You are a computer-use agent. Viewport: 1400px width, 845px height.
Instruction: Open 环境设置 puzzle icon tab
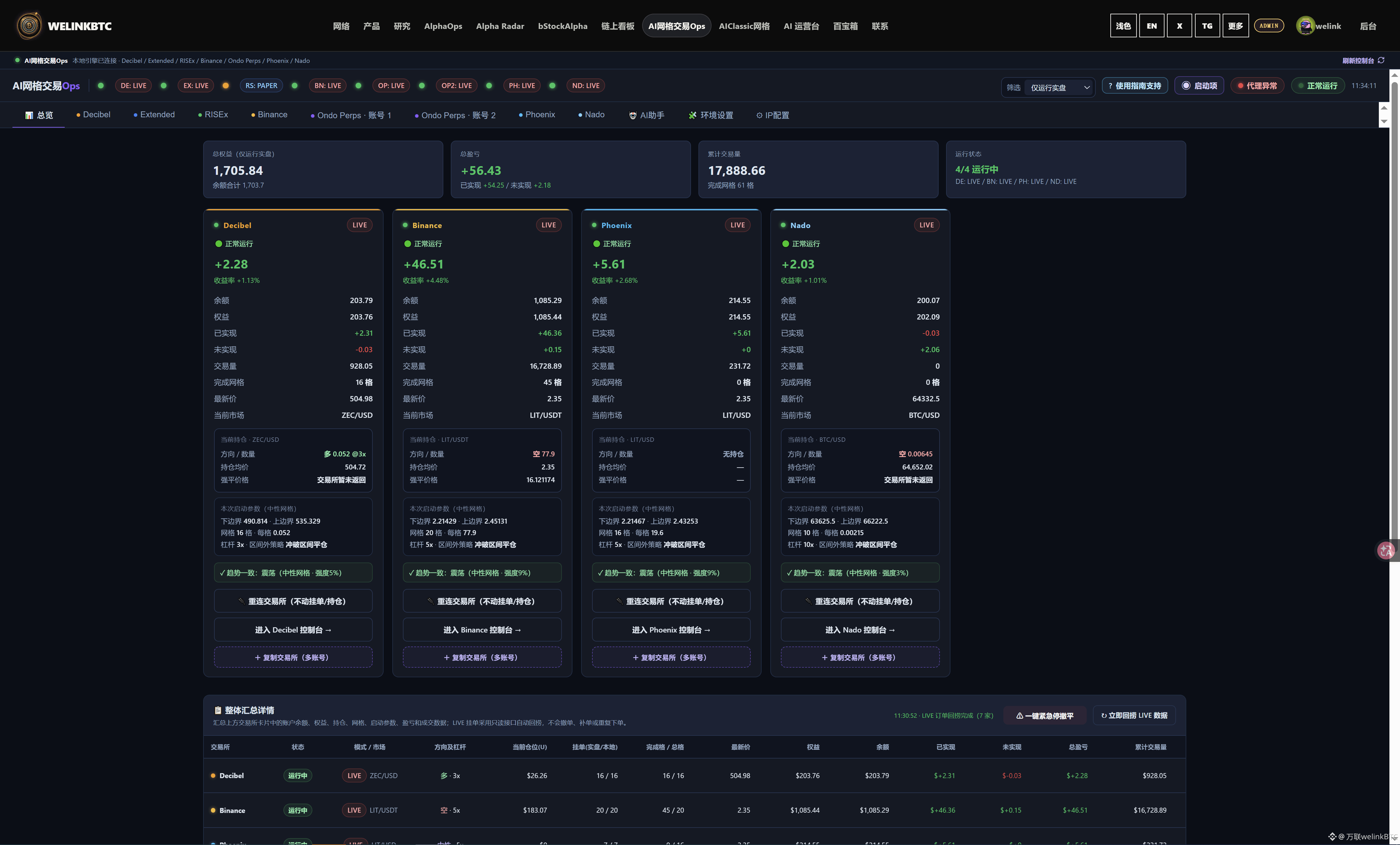(711, 115)
